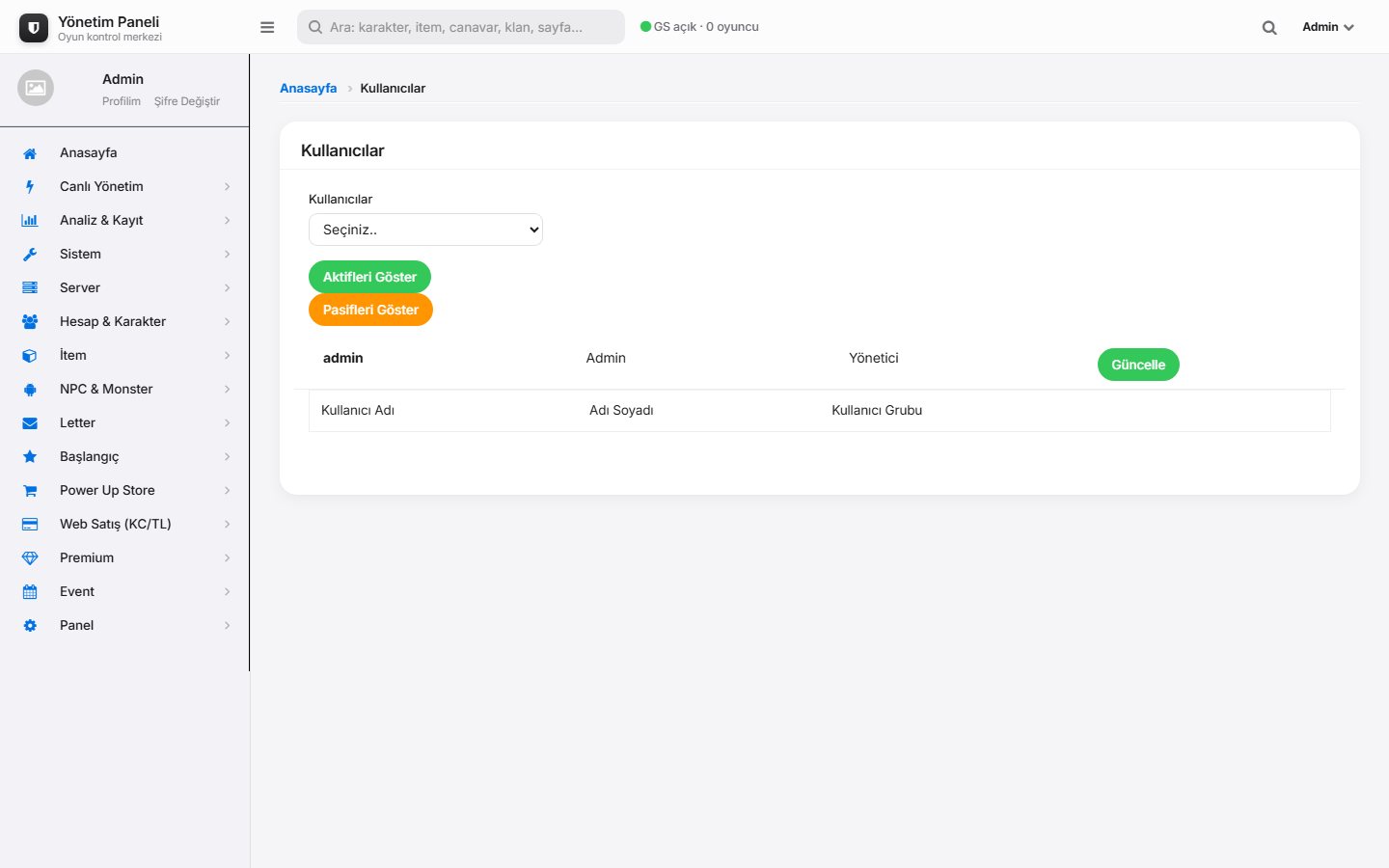Click the Event calendar icon

click(x=30, y=592)
